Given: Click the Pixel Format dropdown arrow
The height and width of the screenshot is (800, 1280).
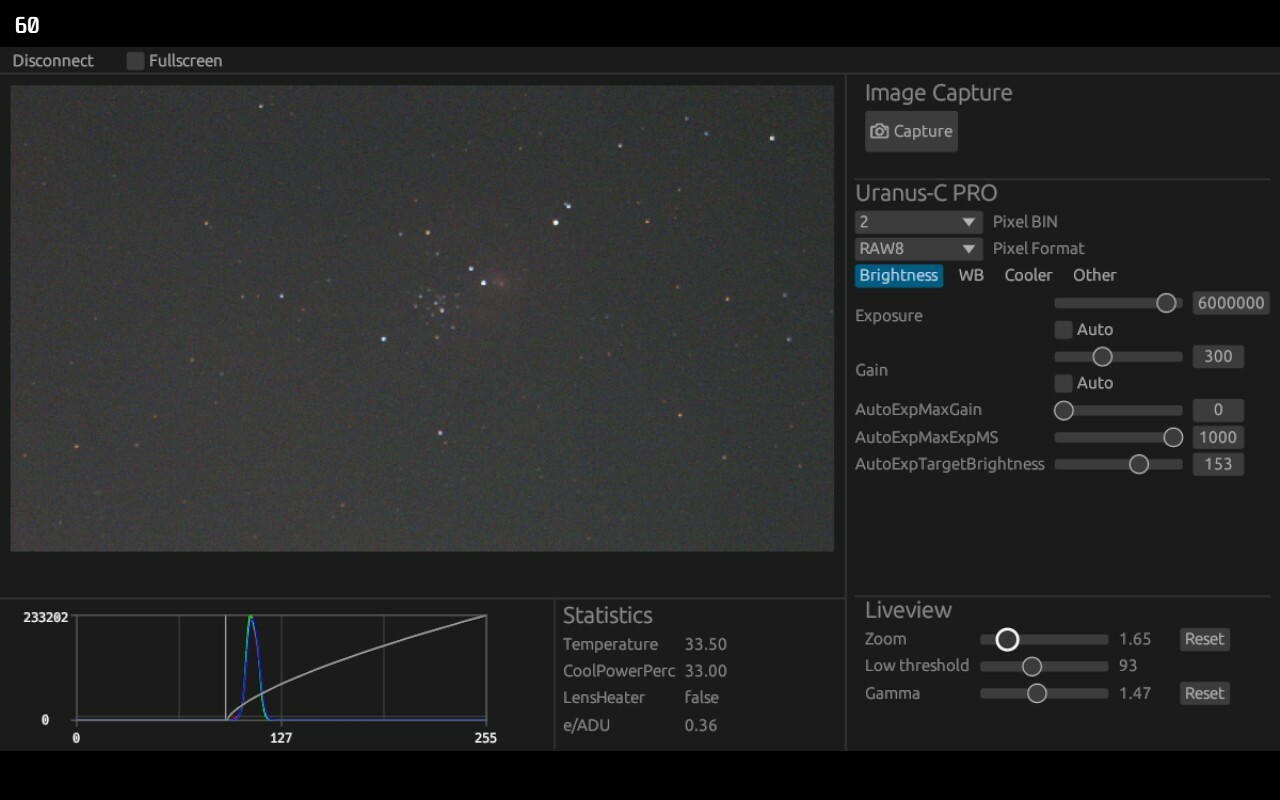Looking at the screenshot, I should click(x=968, y=248).
